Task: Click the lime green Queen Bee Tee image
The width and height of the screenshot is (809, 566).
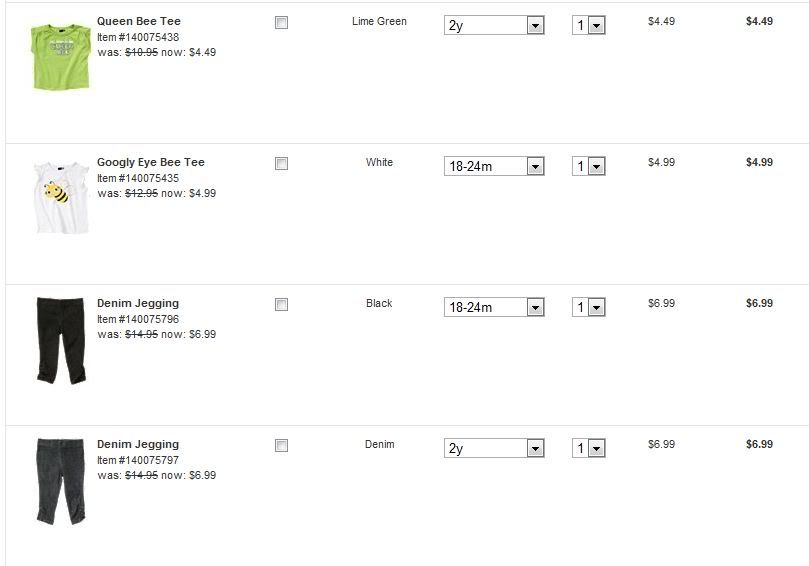Action: pos(60,57)
